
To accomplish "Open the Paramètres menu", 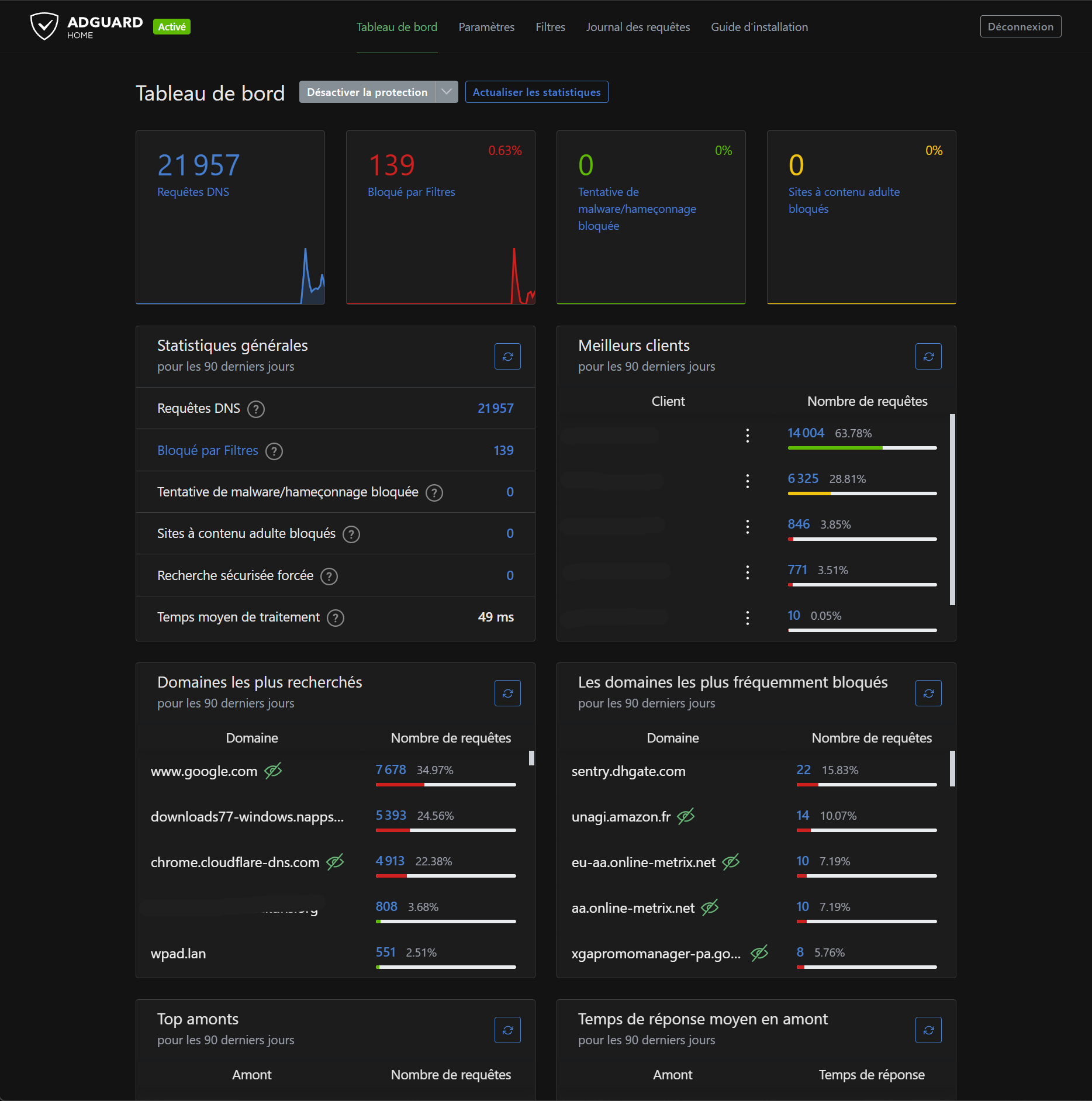I will 486,27.
